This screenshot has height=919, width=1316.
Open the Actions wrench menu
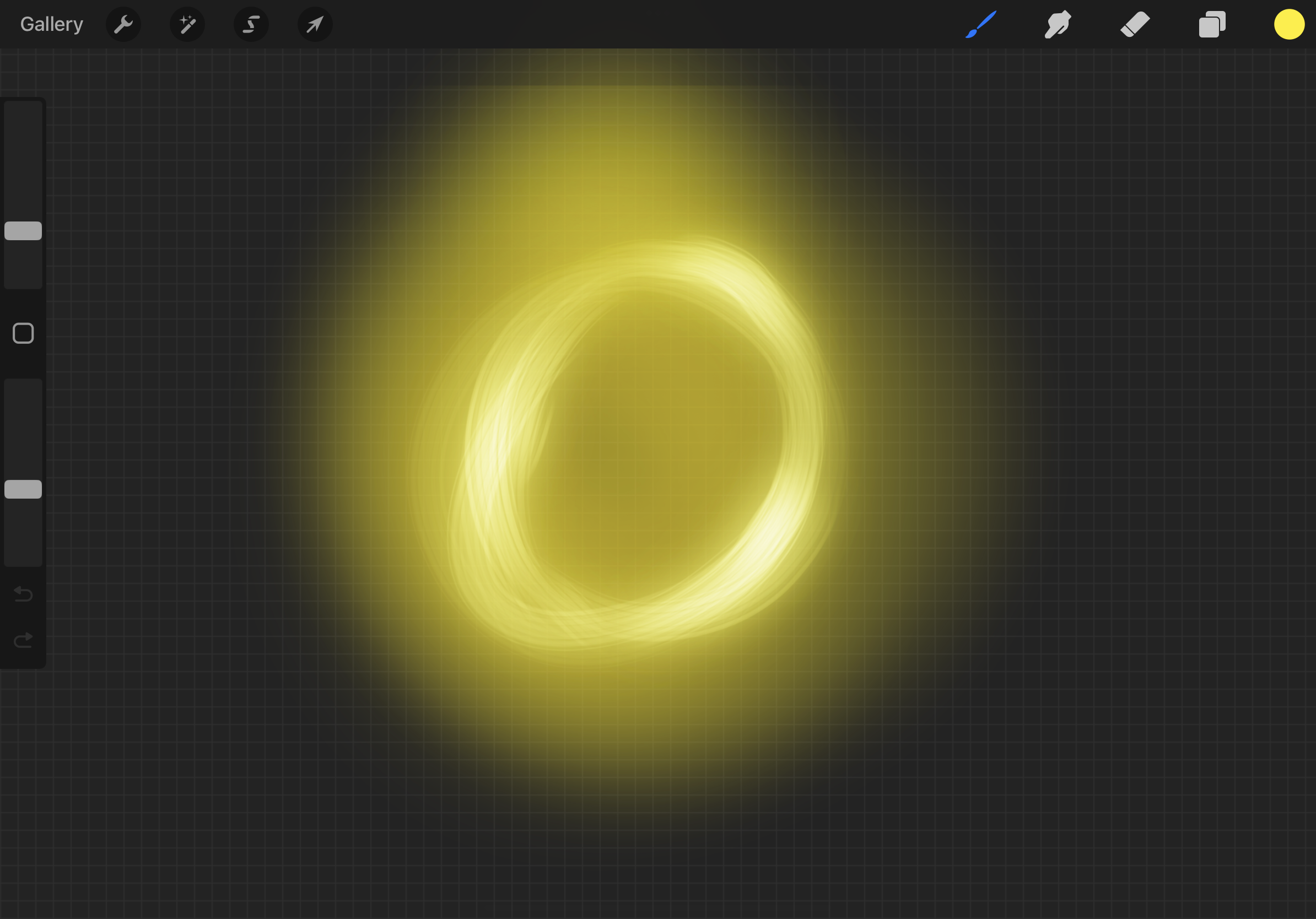point(123,24)
